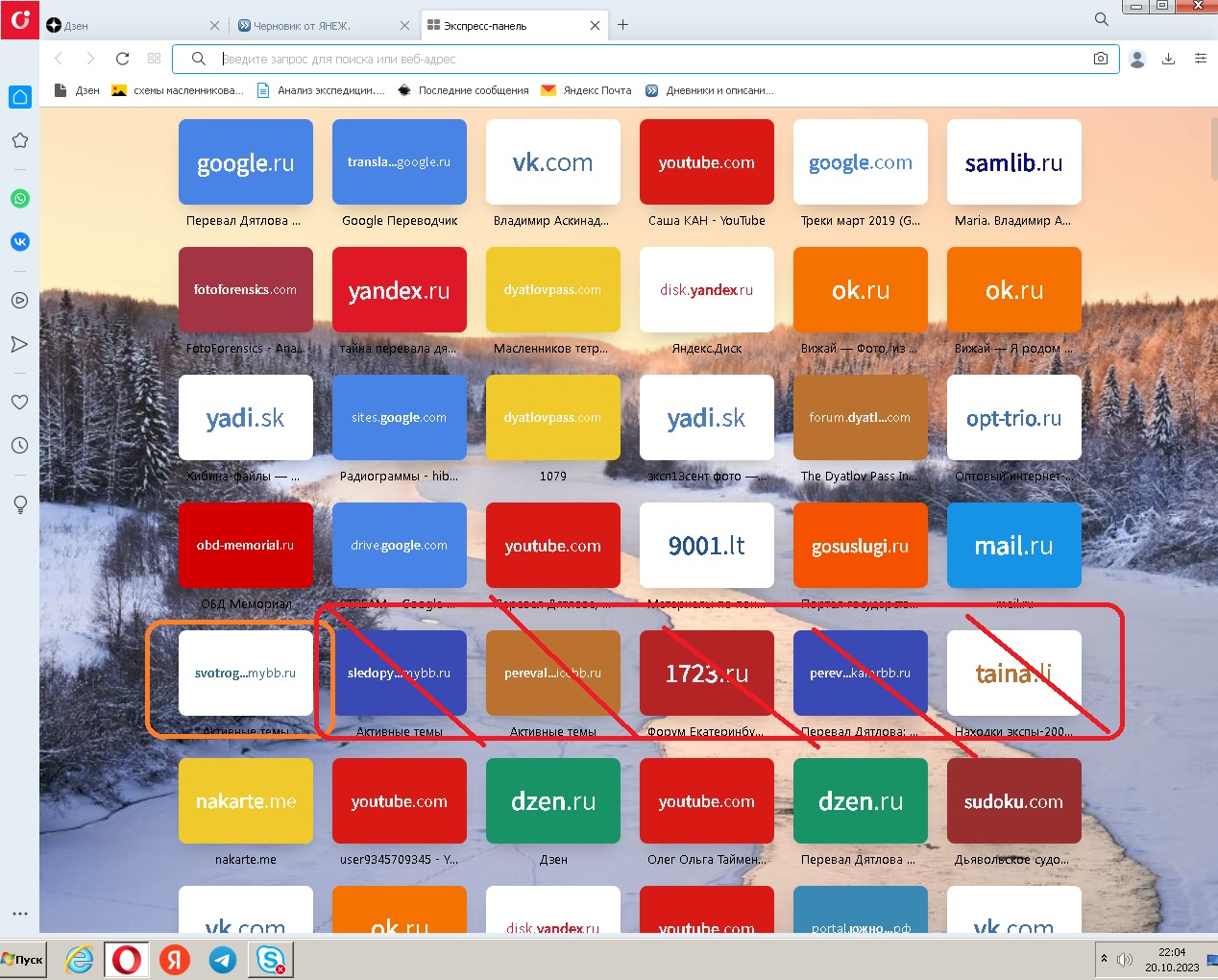Open the heart Pinboards icon in the sidebar

pos(19,403)
